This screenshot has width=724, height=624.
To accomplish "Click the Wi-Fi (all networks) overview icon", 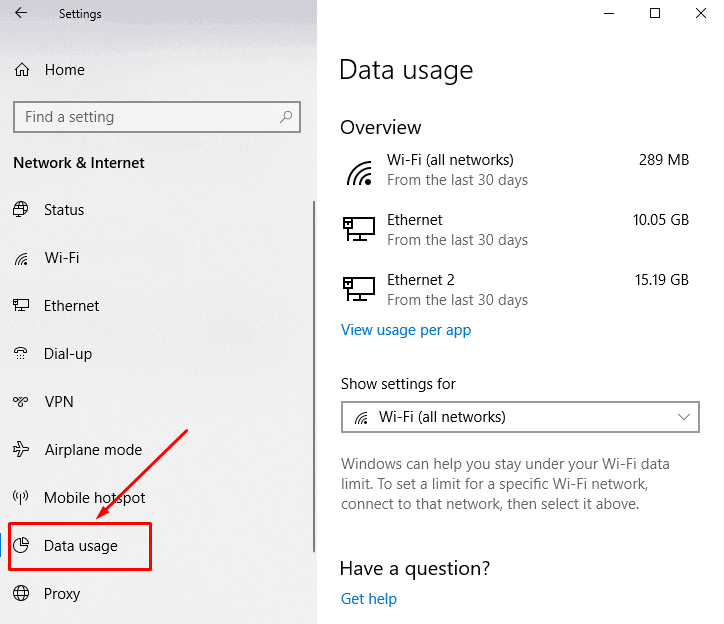I will [x=360, y=173].
